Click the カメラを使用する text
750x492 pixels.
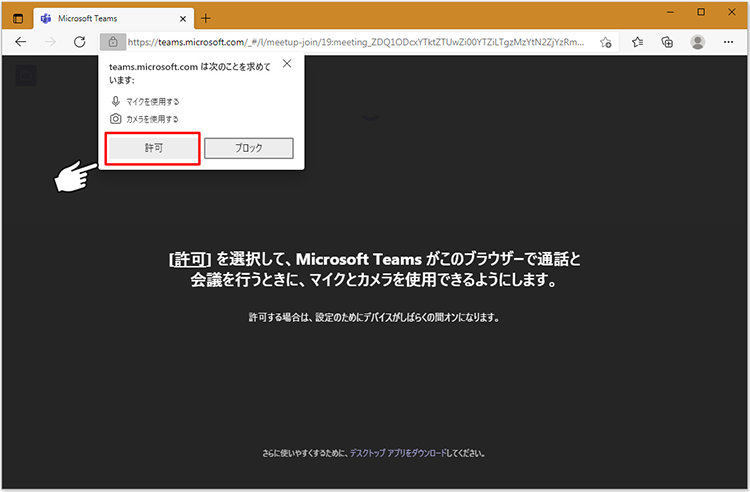152,119
